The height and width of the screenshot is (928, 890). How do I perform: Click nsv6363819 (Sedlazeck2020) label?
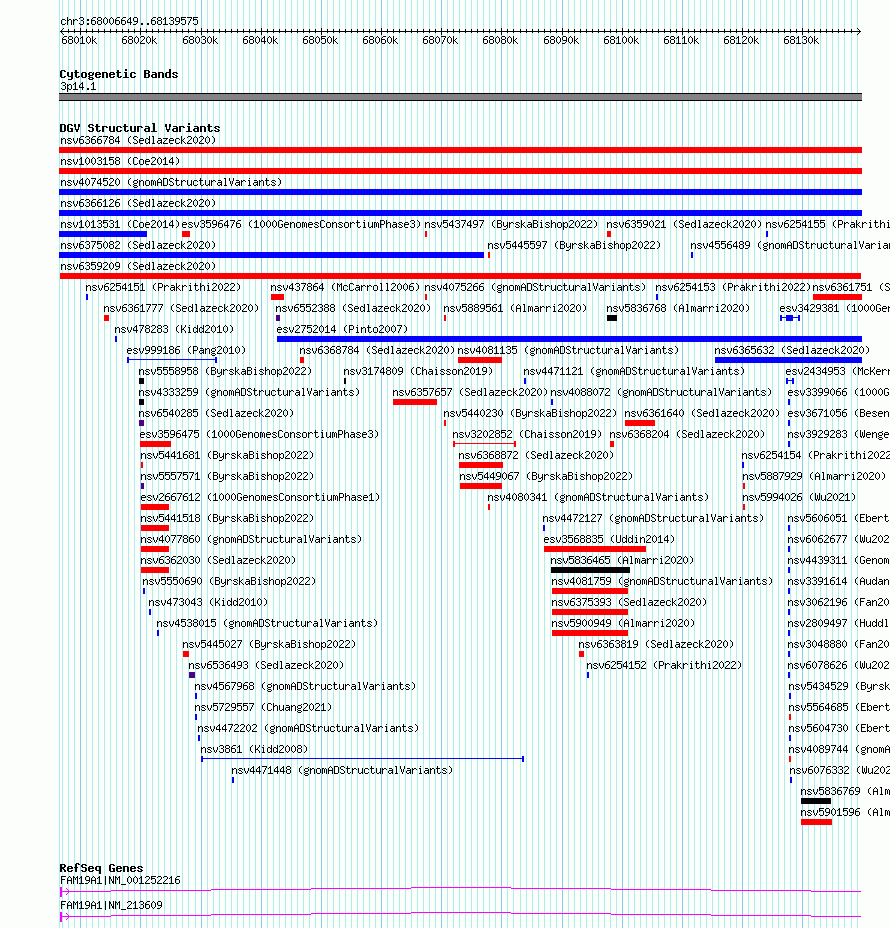click(x=656, y=644)
